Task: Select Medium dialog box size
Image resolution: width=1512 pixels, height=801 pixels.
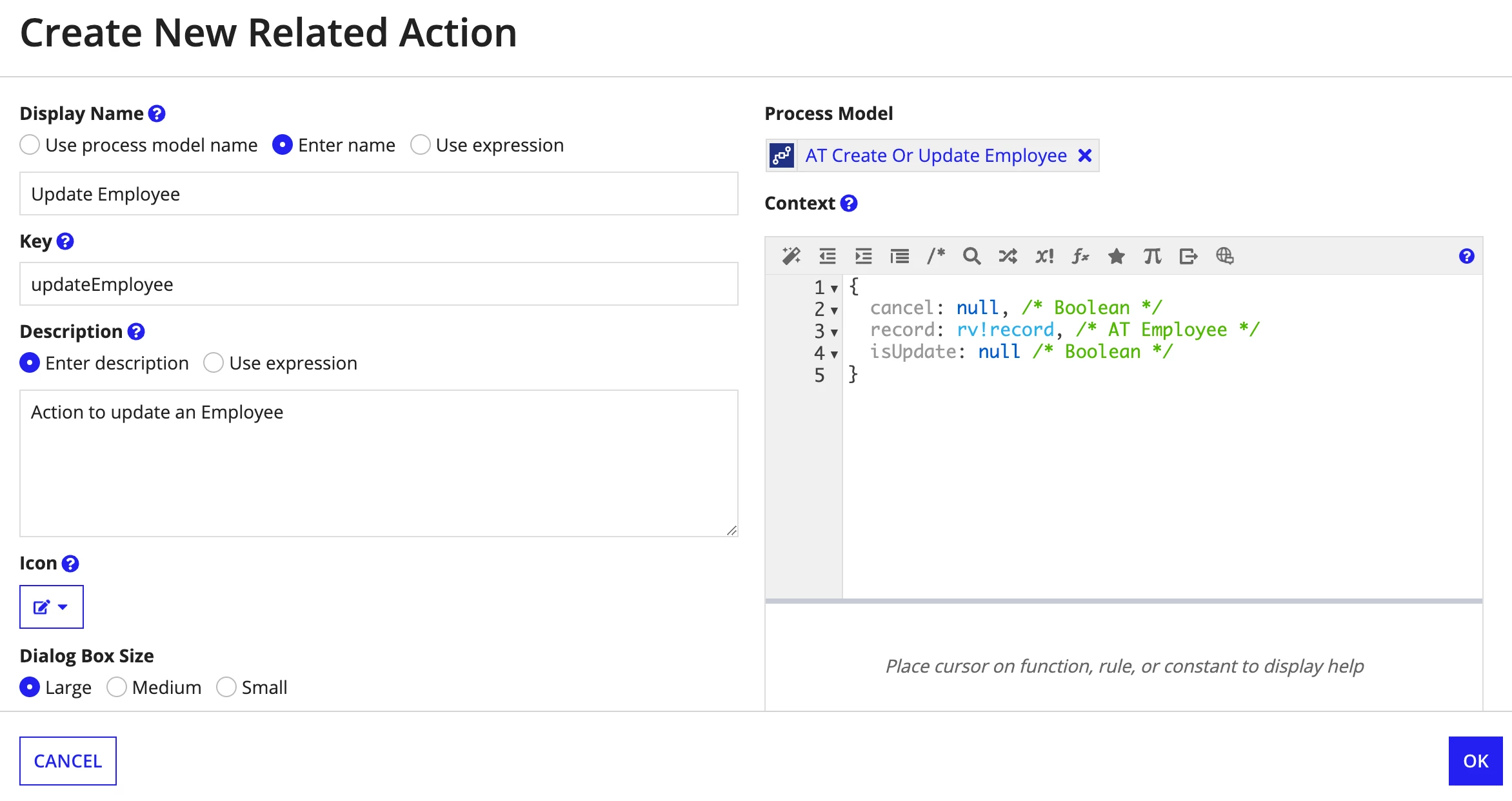Action: click(x=116, y=687)
